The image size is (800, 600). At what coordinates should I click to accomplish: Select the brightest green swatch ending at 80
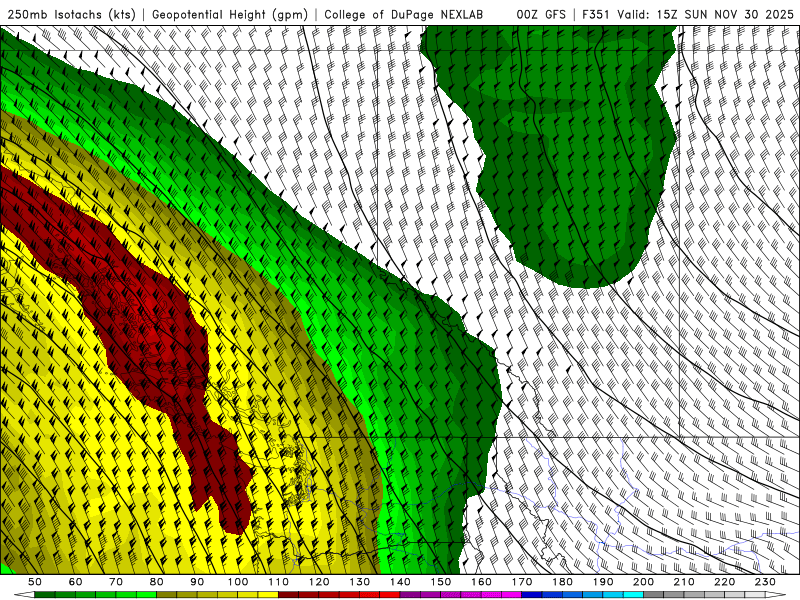click(x=146, y=594)
